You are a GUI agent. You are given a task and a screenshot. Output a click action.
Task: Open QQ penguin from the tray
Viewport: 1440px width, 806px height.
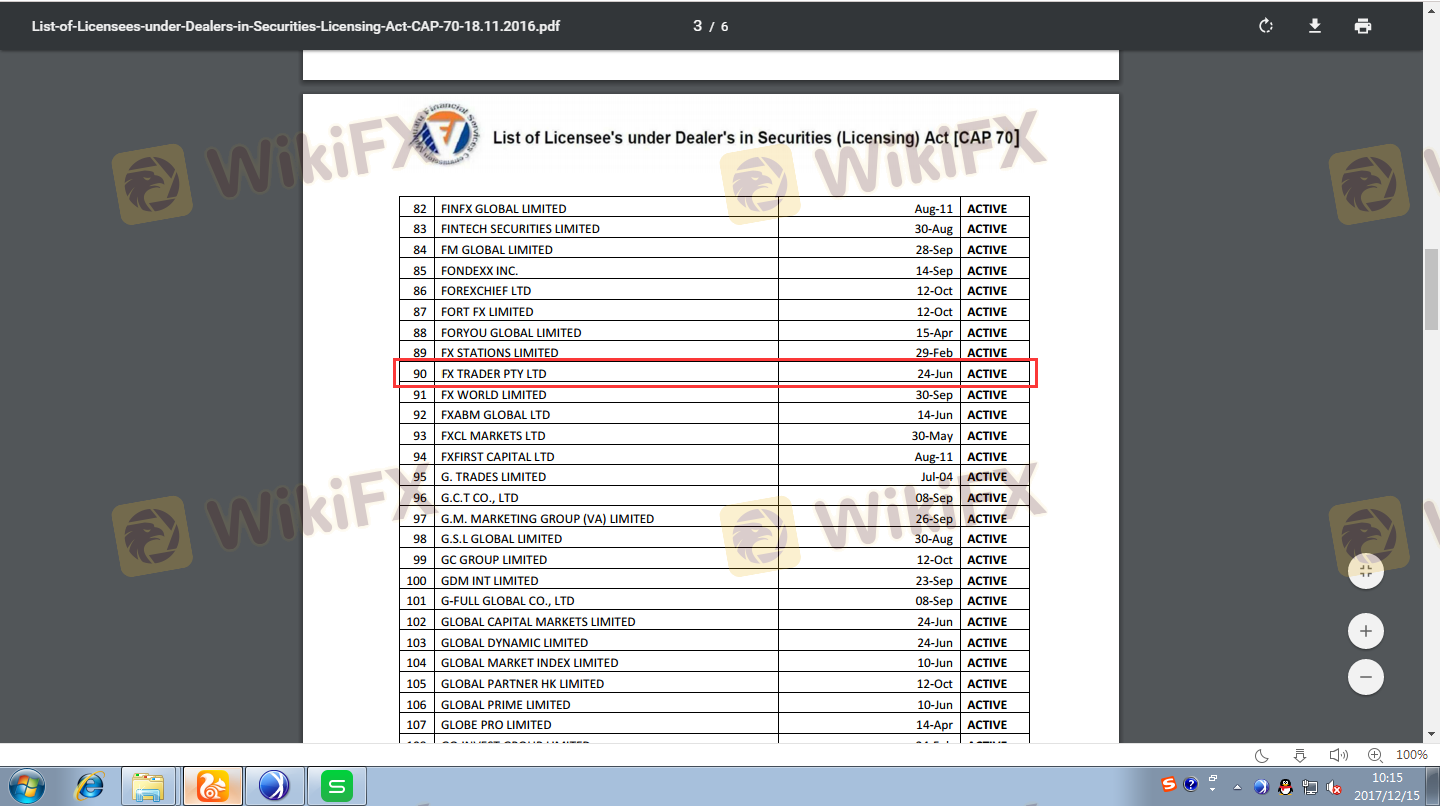point(1286,787)
